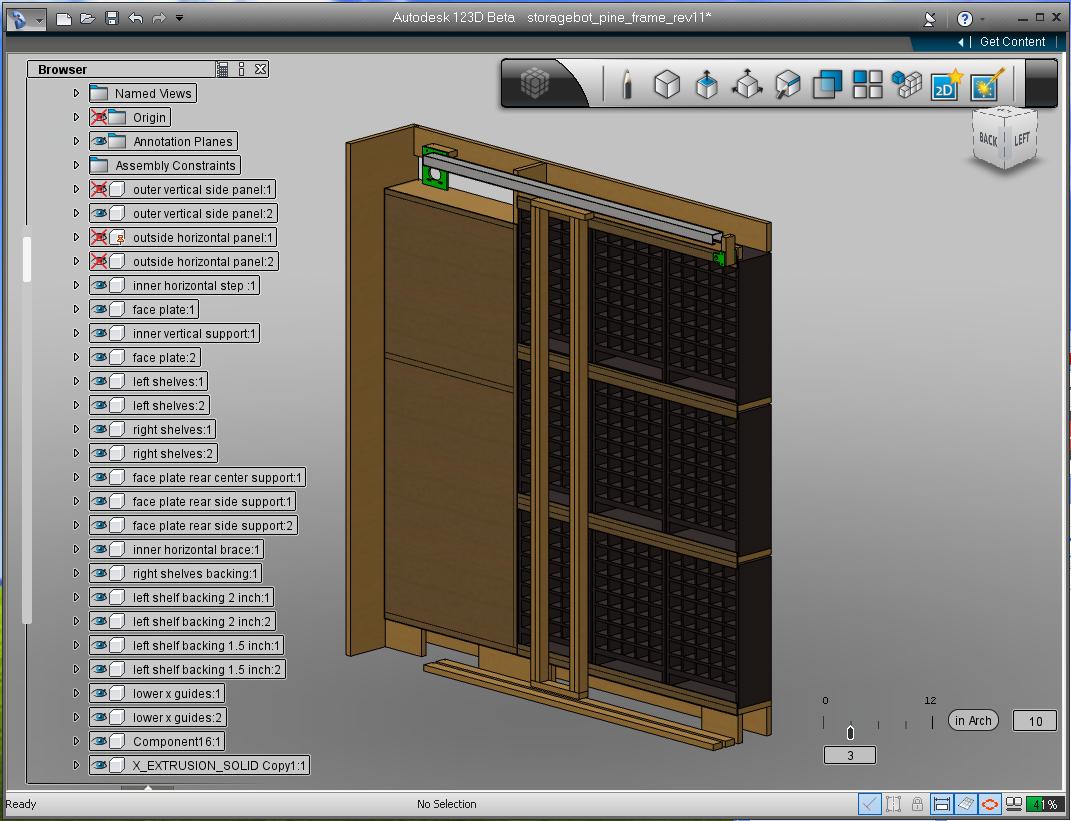Click the ruler scale slider marker
Screen dimensions: 1071x821
tap(850, 732)
